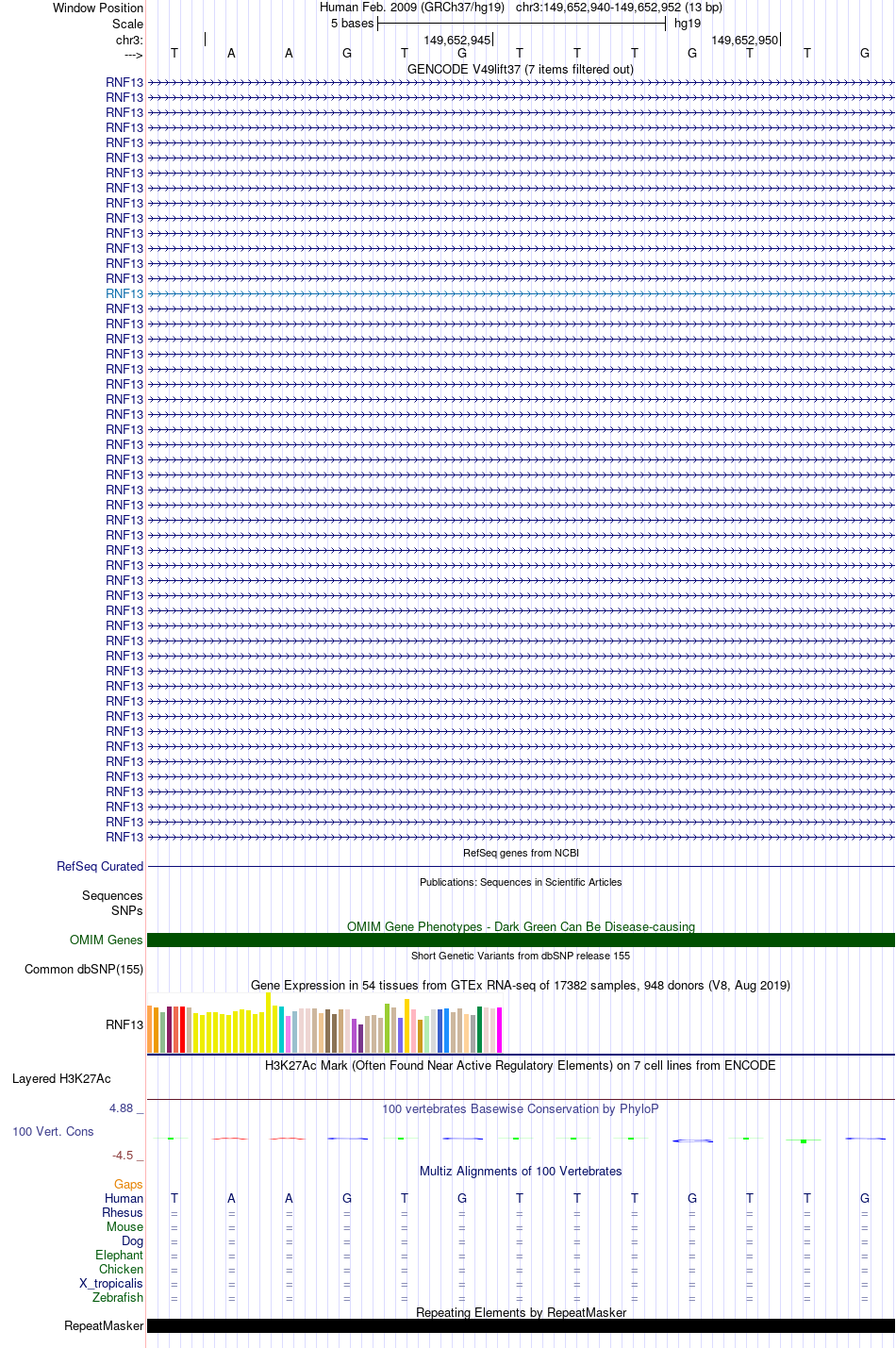The width and height of the screenshot is (896, 1348).
Task: Click 'Multiz Alignments of 100 Vertebrates' title
Action: point(521,1171)
